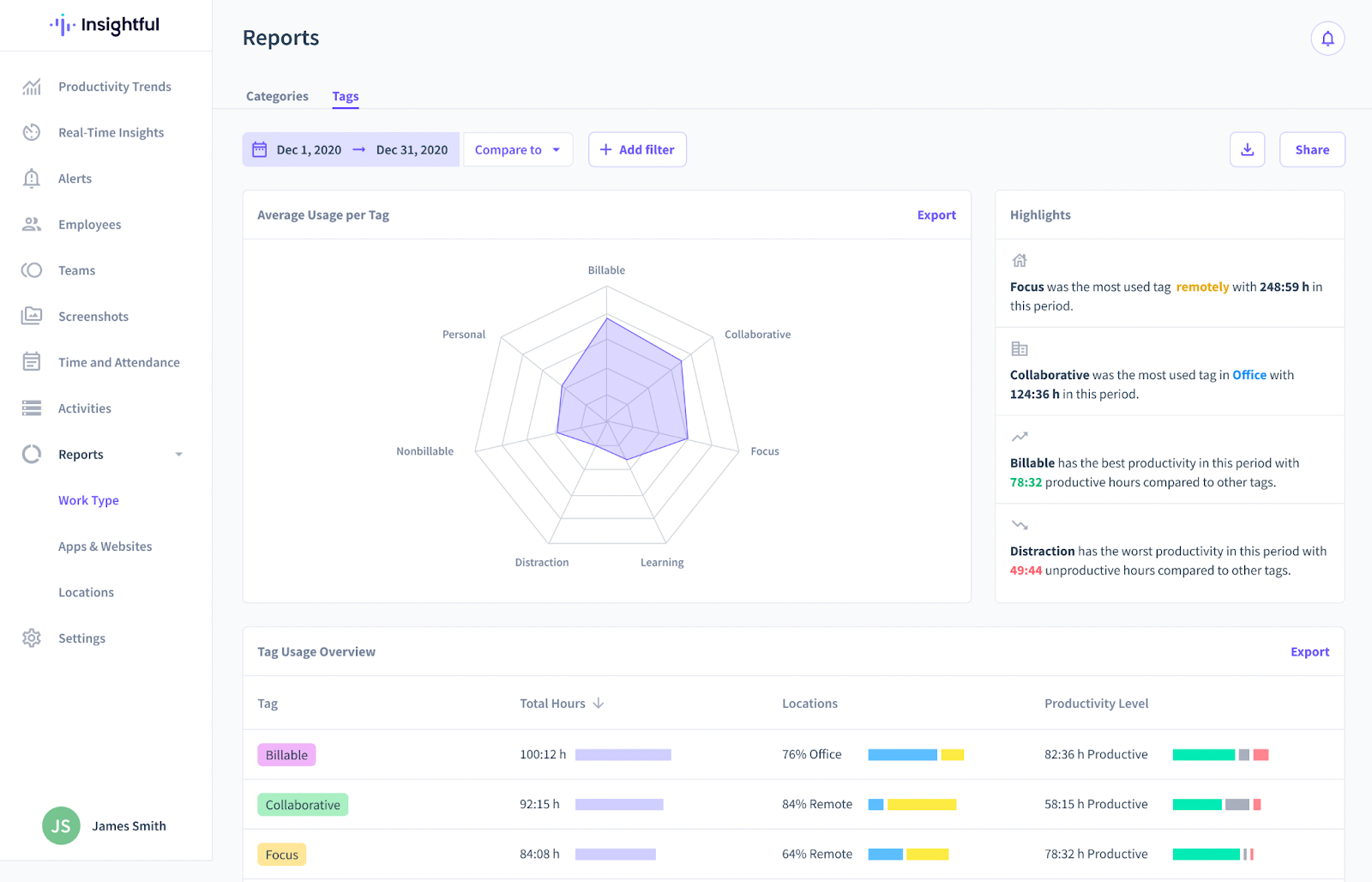The width and height of the screenshot is (1372, 882).
Task: Open Productivity Trends chart icon
Action: pos(32,87)
